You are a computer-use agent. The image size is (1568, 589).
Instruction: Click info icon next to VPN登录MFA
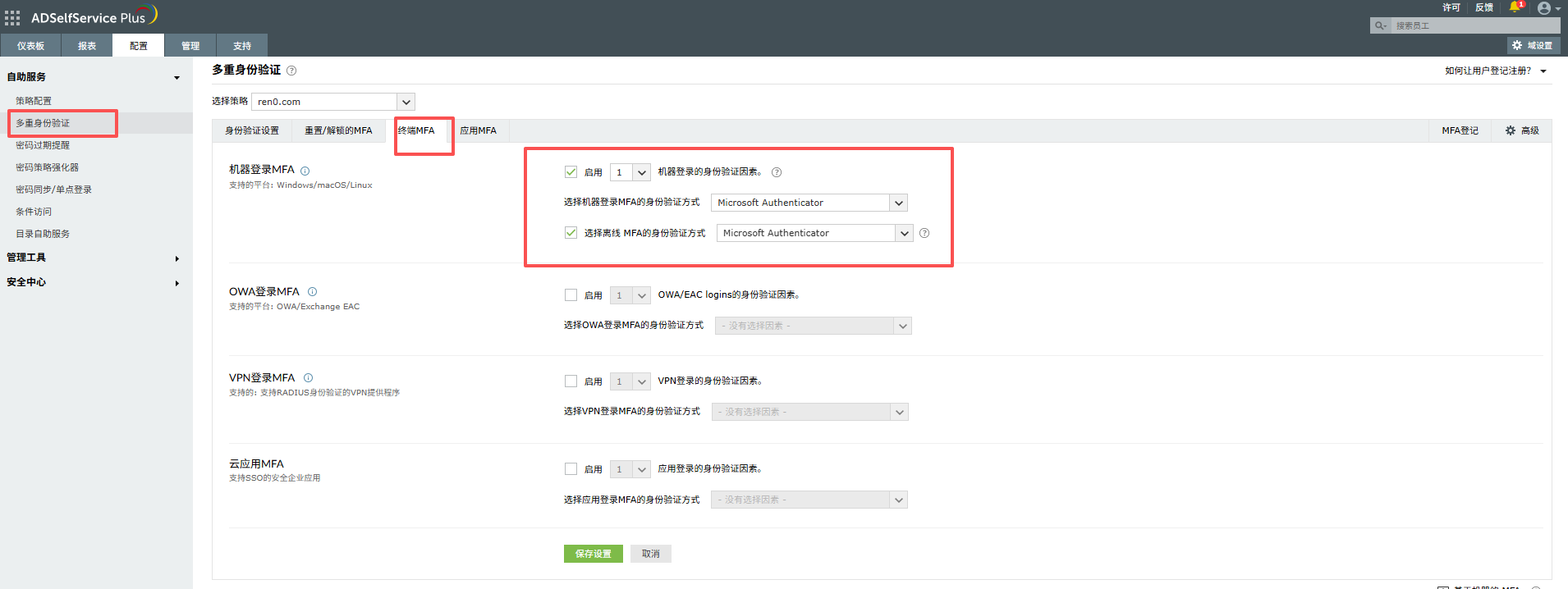(x=308, y=378)
